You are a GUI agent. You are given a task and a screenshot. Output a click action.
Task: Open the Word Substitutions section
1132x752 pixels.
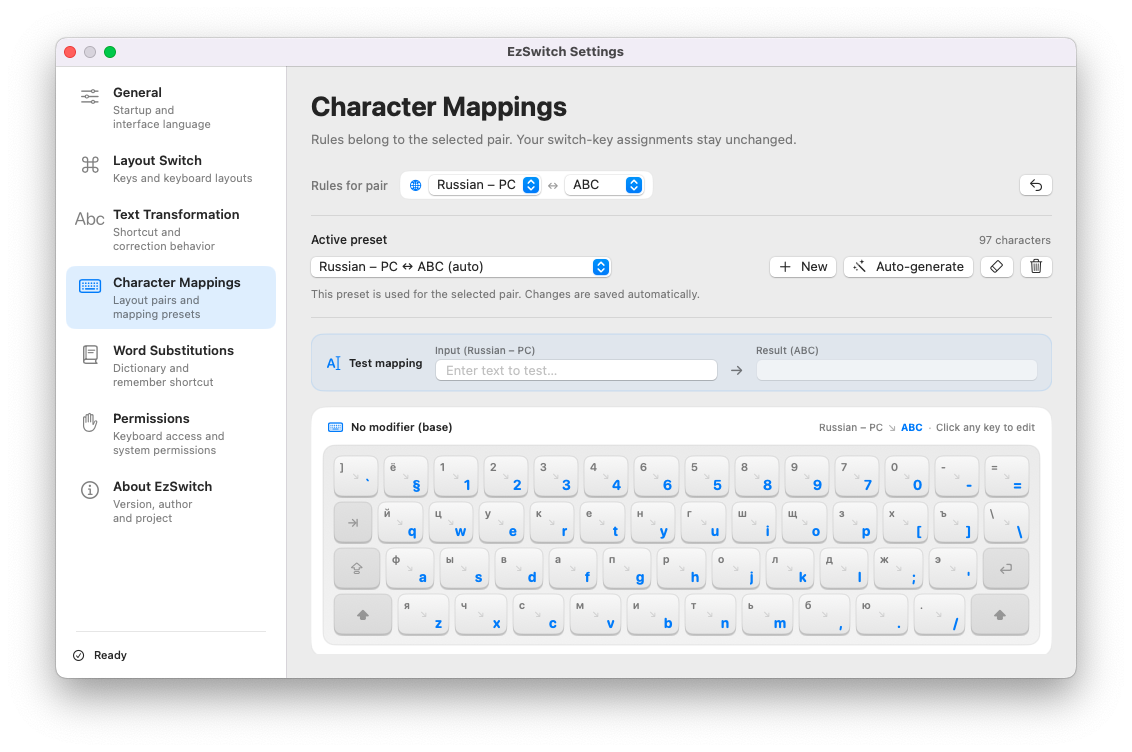pos(170,365)
